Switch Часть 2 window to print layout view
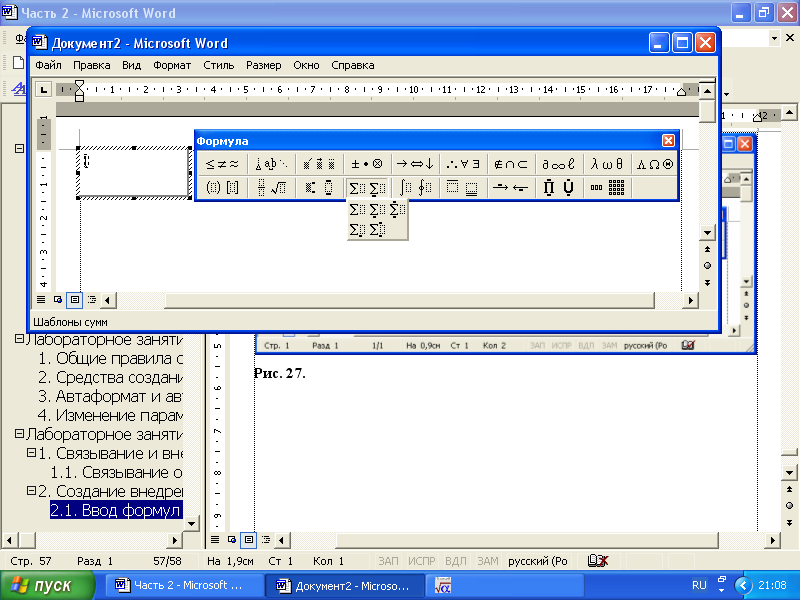The height and width of the screenshot is (600, 800). 248,539
